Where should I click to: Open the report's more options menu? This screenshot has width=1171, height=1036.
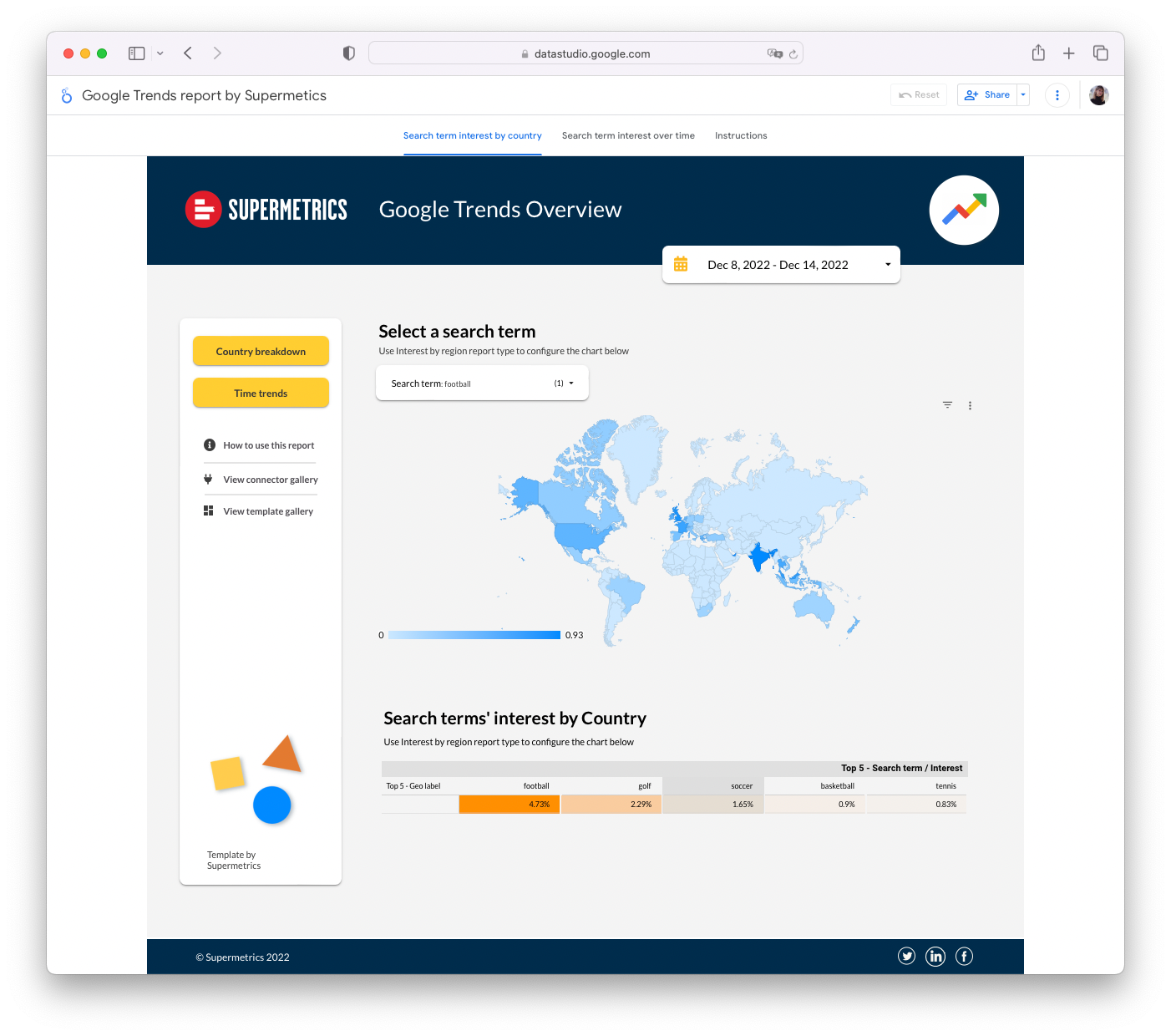pyautogui.click(x=1057, y=95)
